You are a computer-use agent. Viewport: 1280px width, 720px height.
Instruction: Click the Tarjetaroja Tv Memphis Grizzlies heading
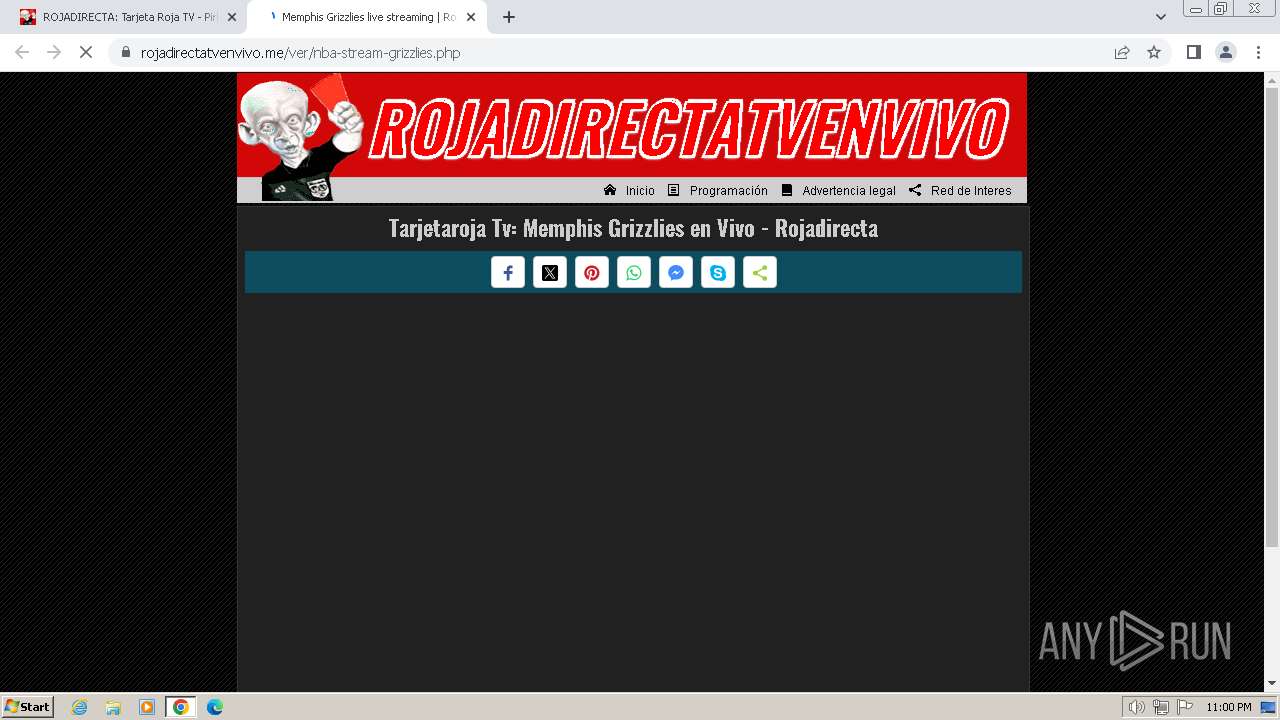[633, 228]
